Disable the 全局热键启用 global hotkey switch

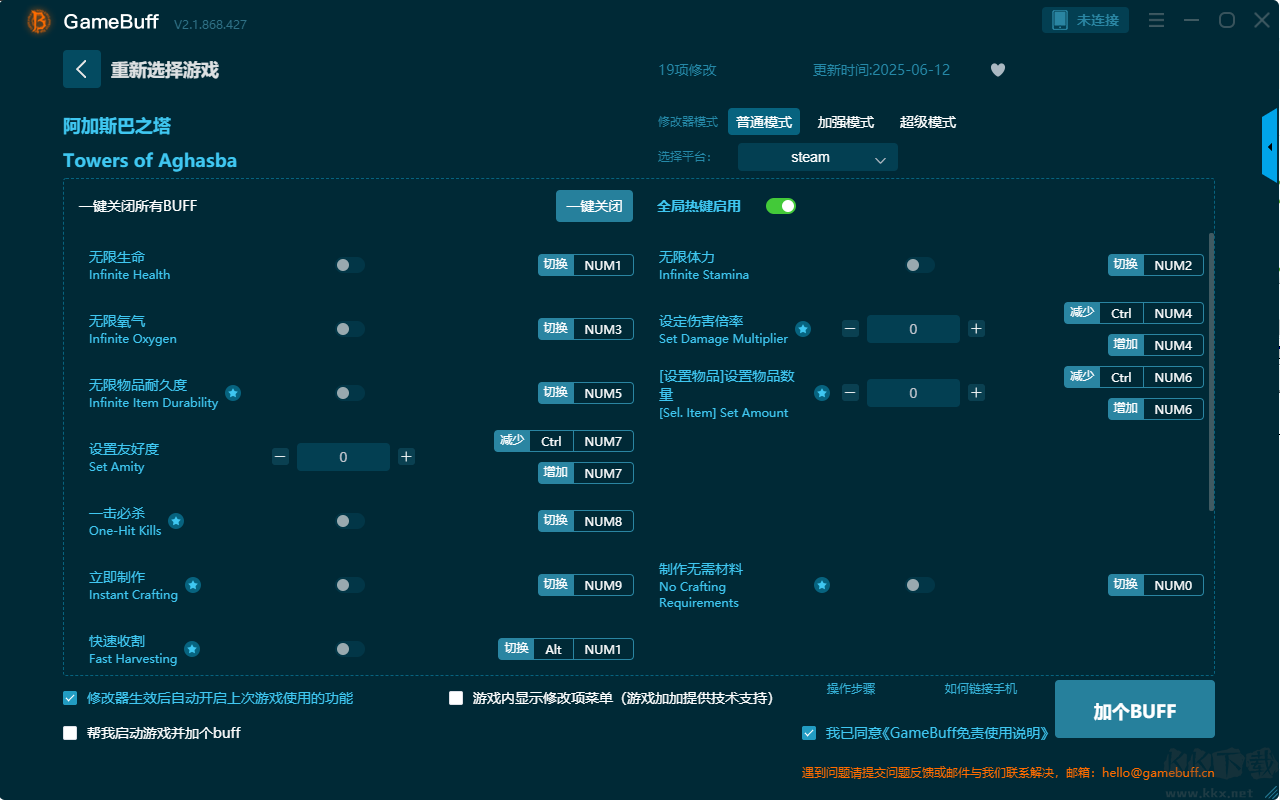[x=781, y=206]
